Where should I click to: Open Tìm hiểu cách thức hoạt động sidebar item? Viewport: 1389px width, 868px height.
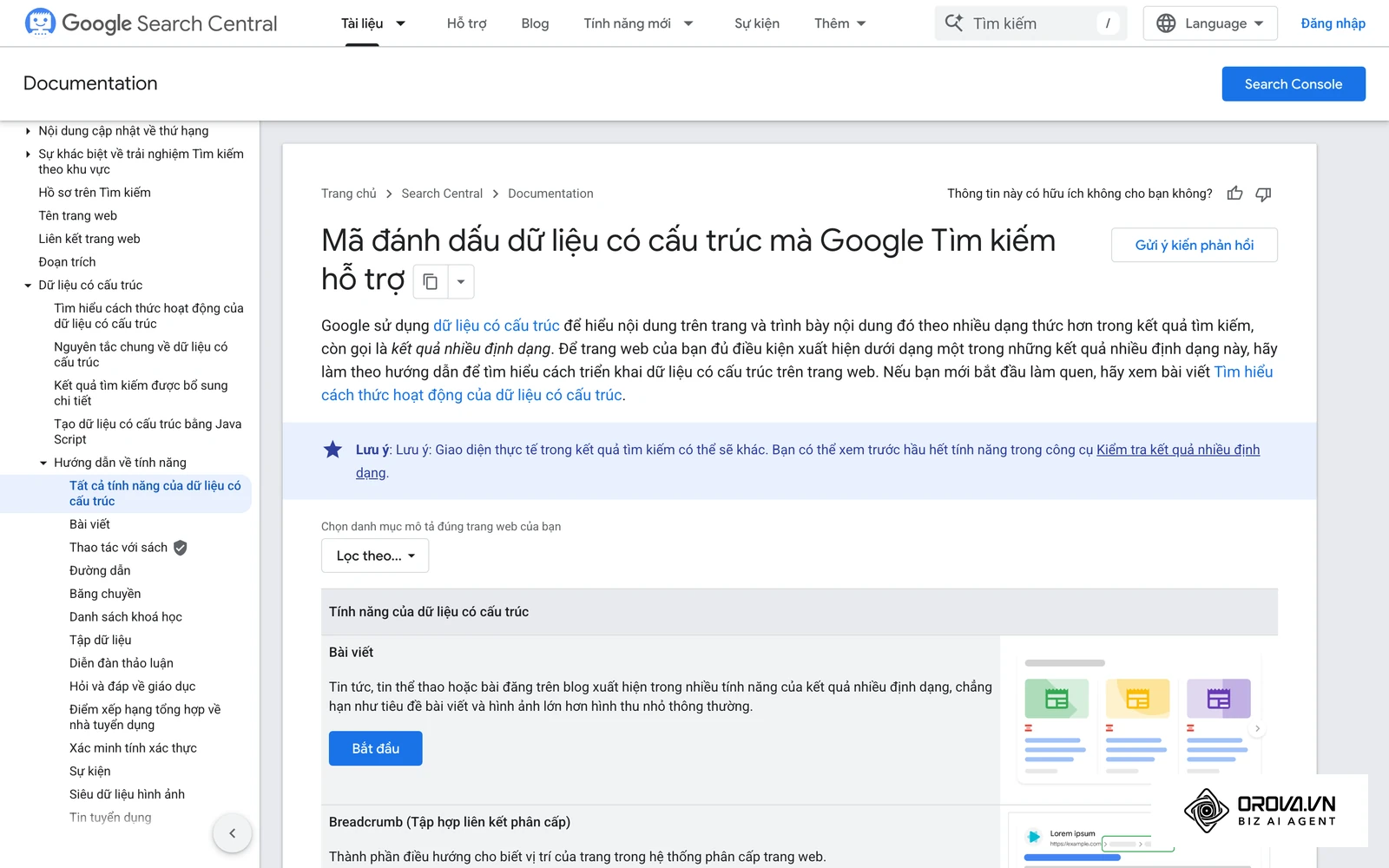point(148,316)
